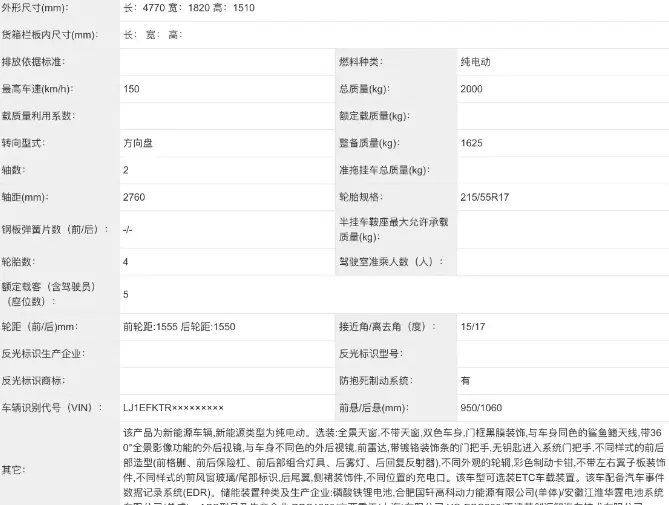Select the 额定载客(含驾驶员) label
The width and height of the screenshot is (669, 505).
tap(50, 294)
